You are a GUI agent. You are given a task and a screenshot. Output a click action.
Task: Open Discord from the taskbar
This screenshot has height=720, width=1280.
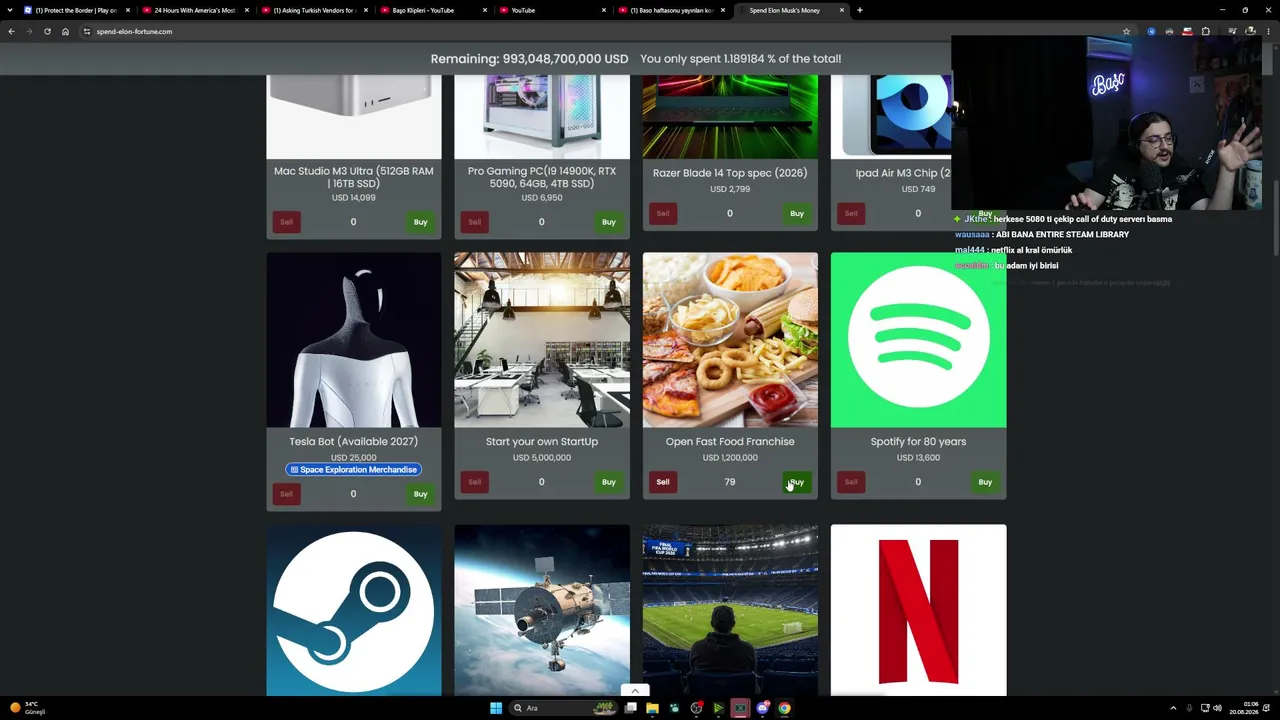(x=763, y=708)
